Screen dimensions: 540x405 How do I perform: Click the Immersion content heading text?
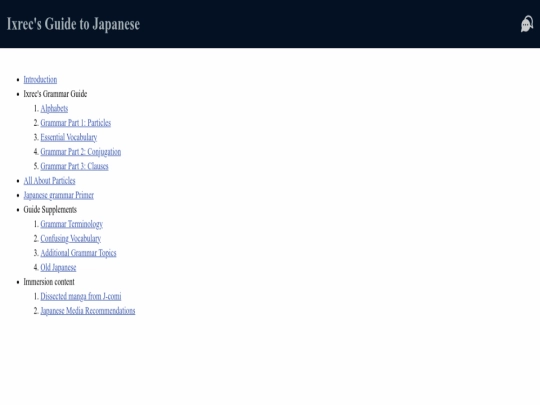49,282
